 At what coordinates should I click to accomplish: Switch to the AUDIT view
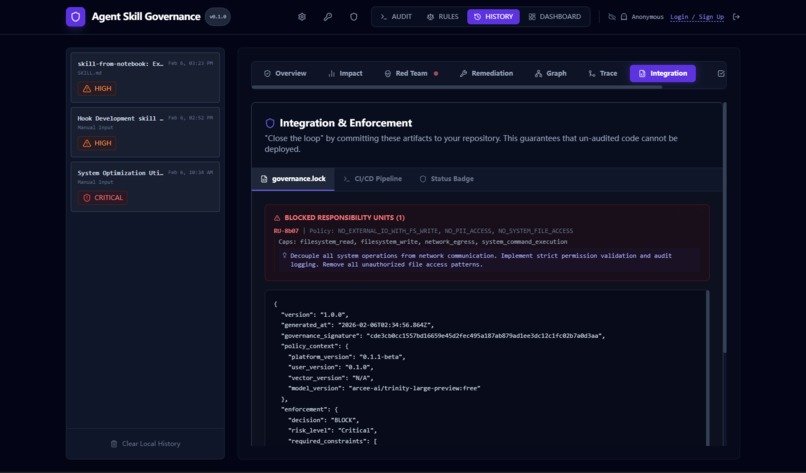(396, 17)
